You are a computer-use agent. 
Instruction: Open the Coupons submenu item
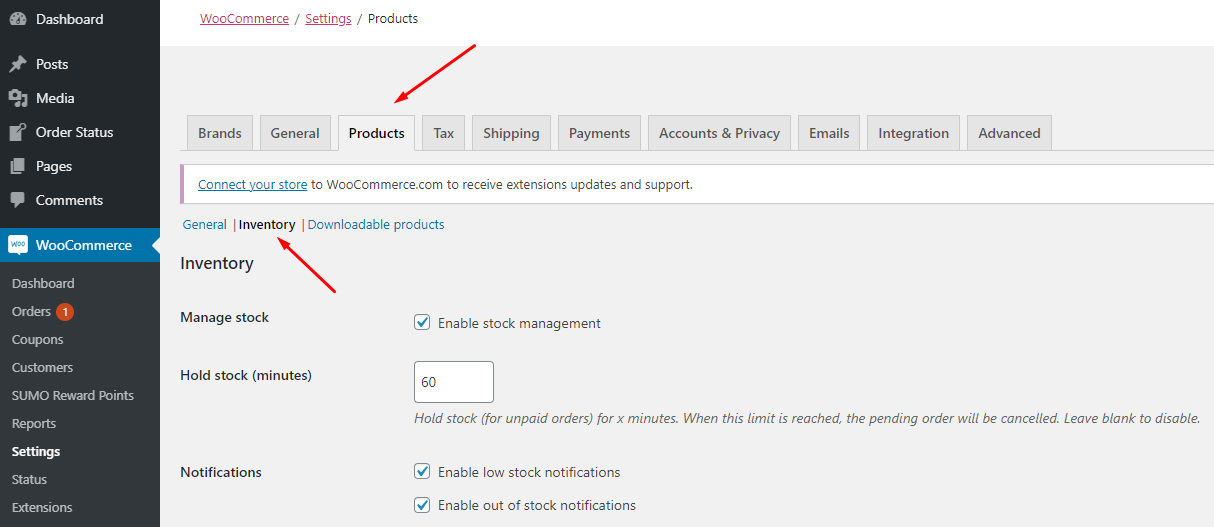pos(37,340)
